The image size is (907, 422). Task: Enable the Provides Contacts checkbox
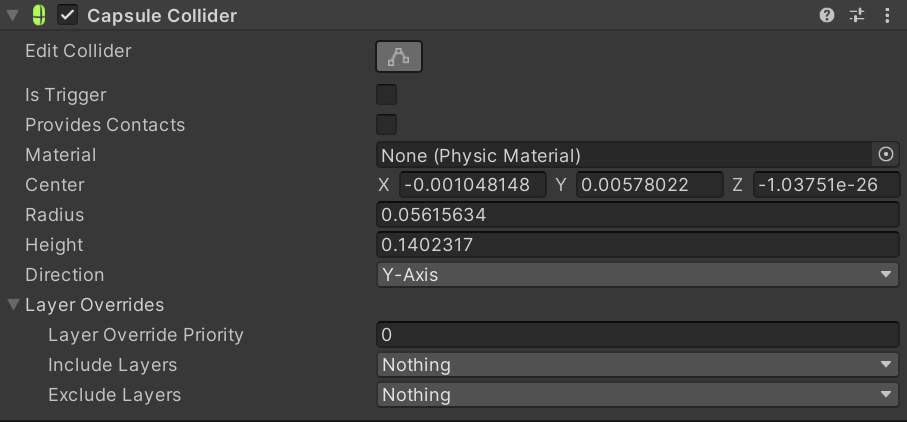point(386,125)
